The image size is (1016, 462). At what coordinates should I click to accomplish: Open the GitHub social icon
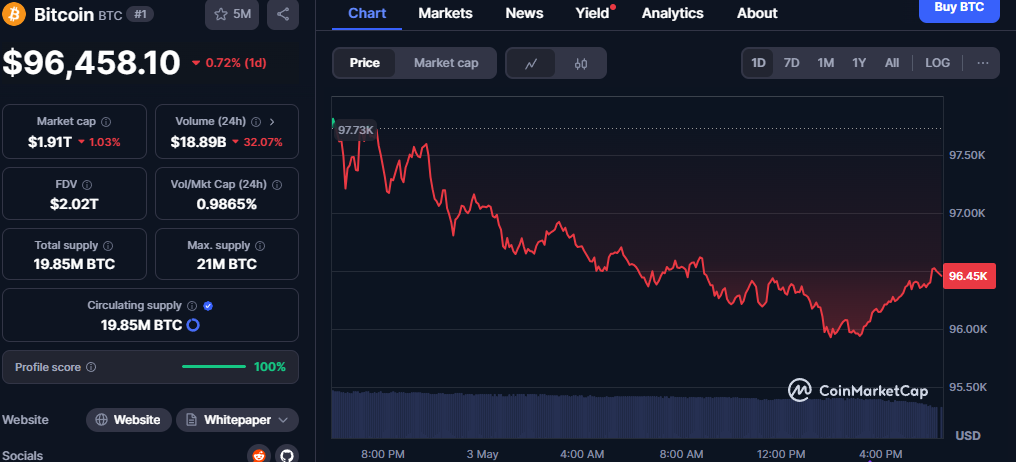[x=287, y=454]
